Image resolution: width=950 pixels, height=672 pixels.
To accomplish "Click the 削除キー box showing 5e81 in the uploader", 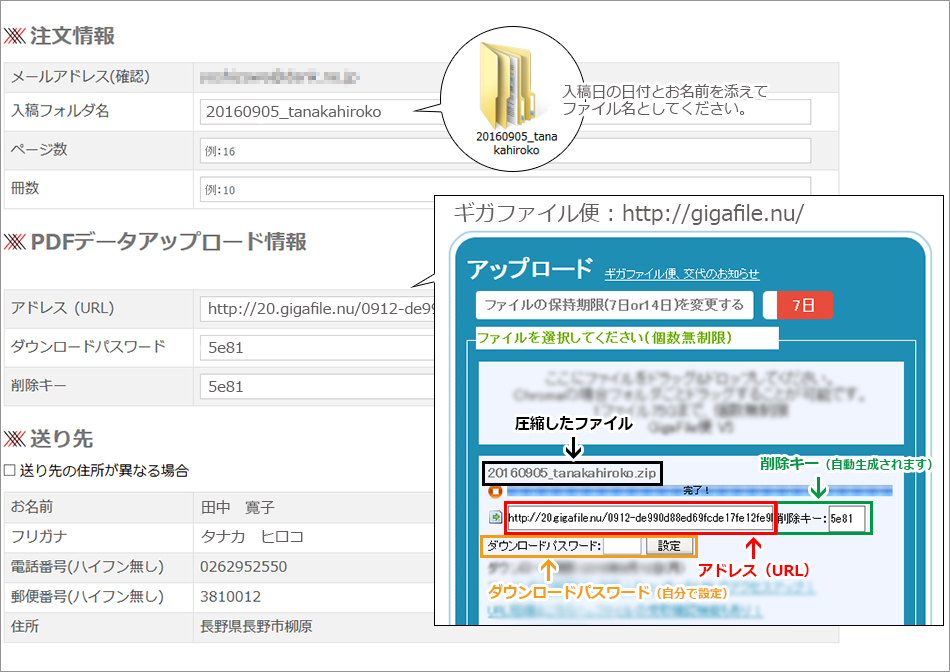I will tap(846, 519).
